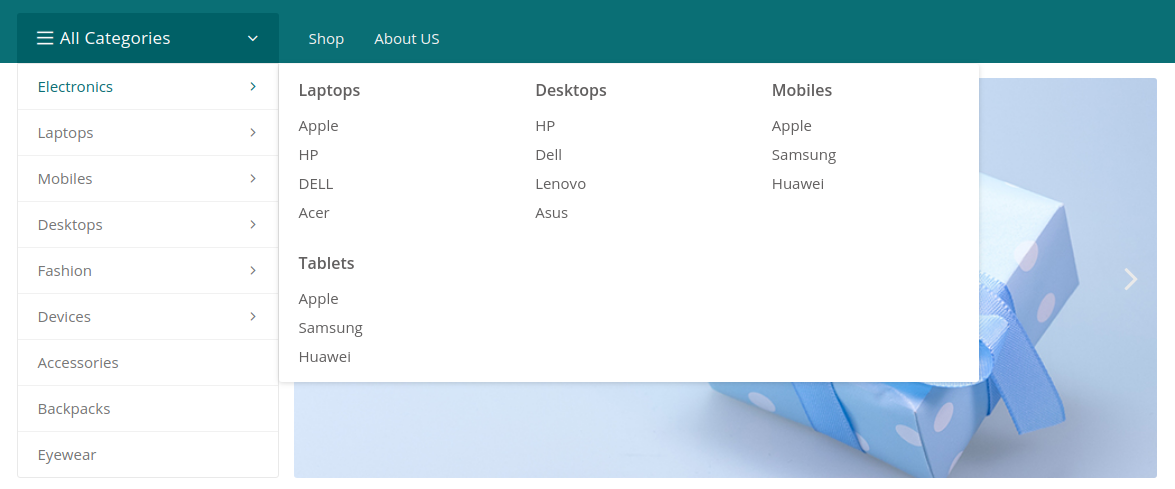This screenshot has height=489, width=1175.
Task: Choose Dell under Desktops
Action: (549, 155)
